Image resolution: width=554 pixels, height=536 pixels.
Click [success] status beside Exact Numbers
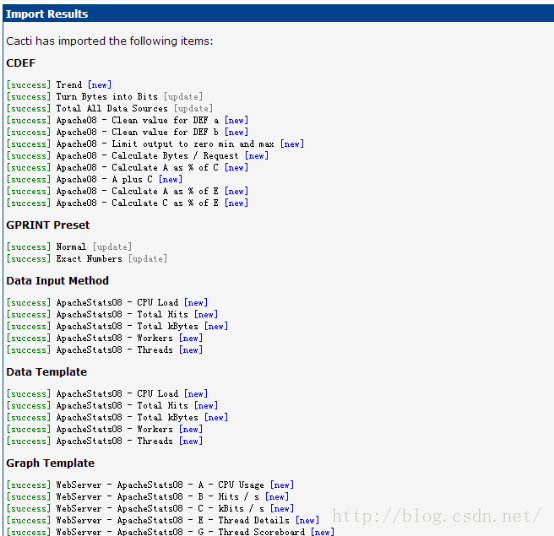[x=29, y=259]
